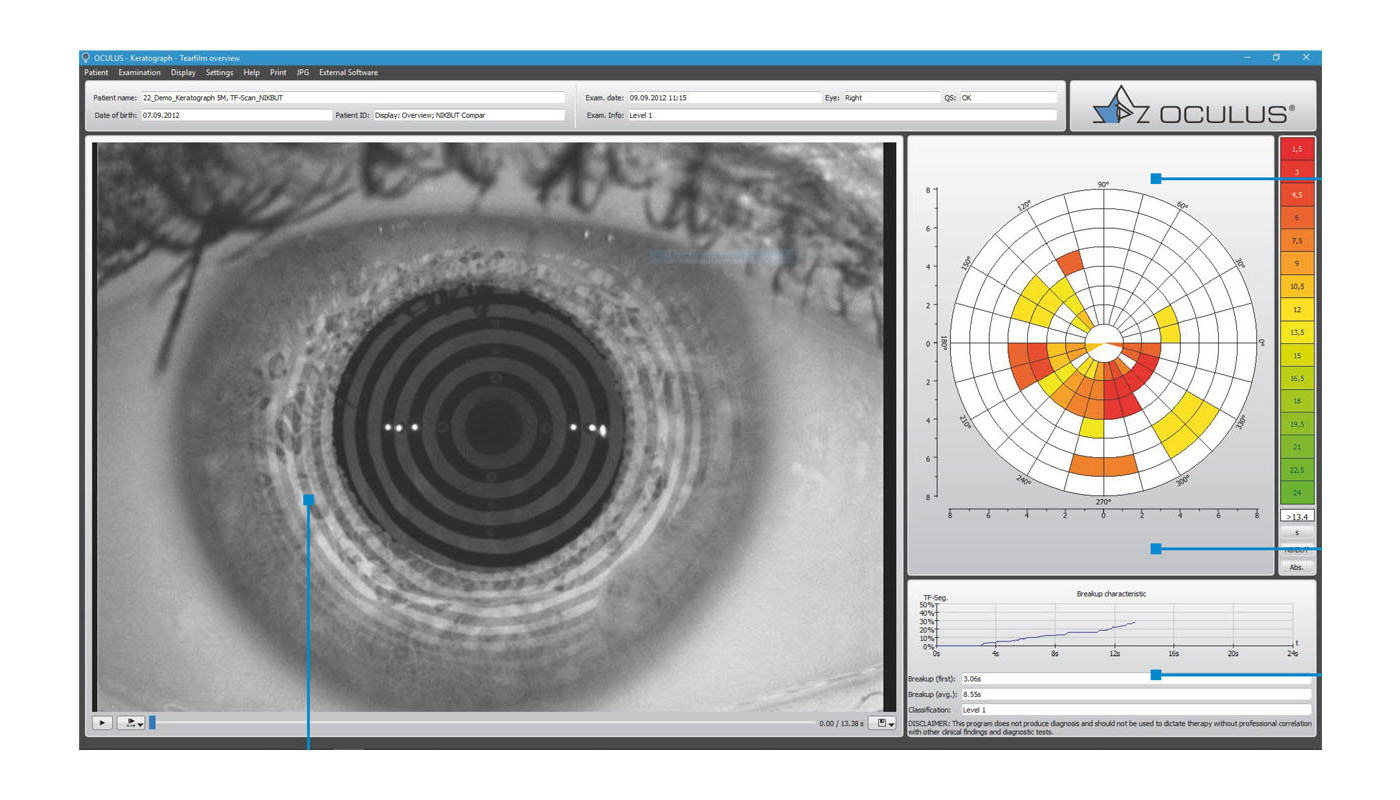
Task: Select the 16,5 color scale cell
Action: tap(1297, 379)
